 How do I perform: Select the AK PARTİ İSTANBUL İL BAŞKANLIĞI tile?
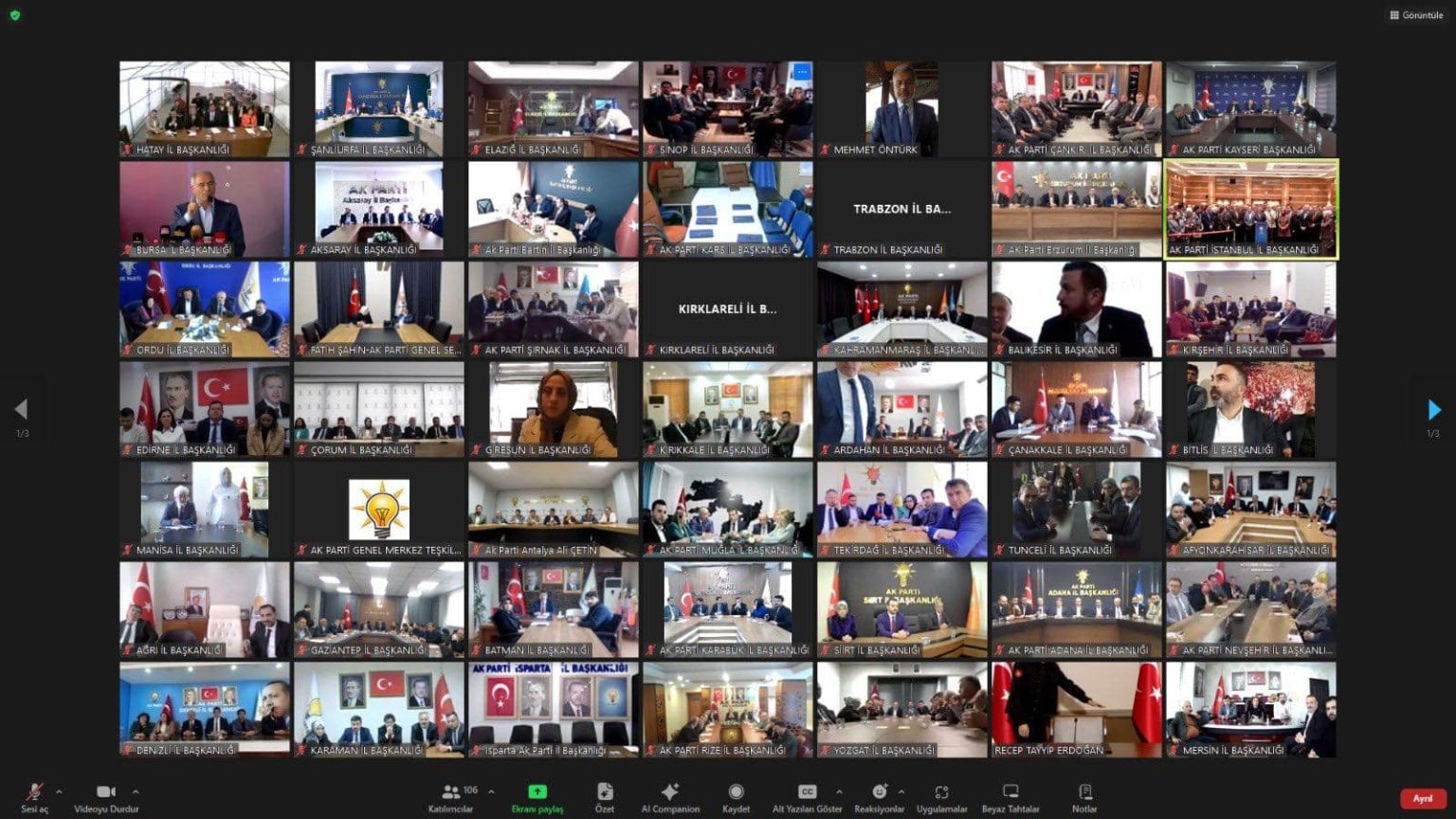coord(1251,209)
